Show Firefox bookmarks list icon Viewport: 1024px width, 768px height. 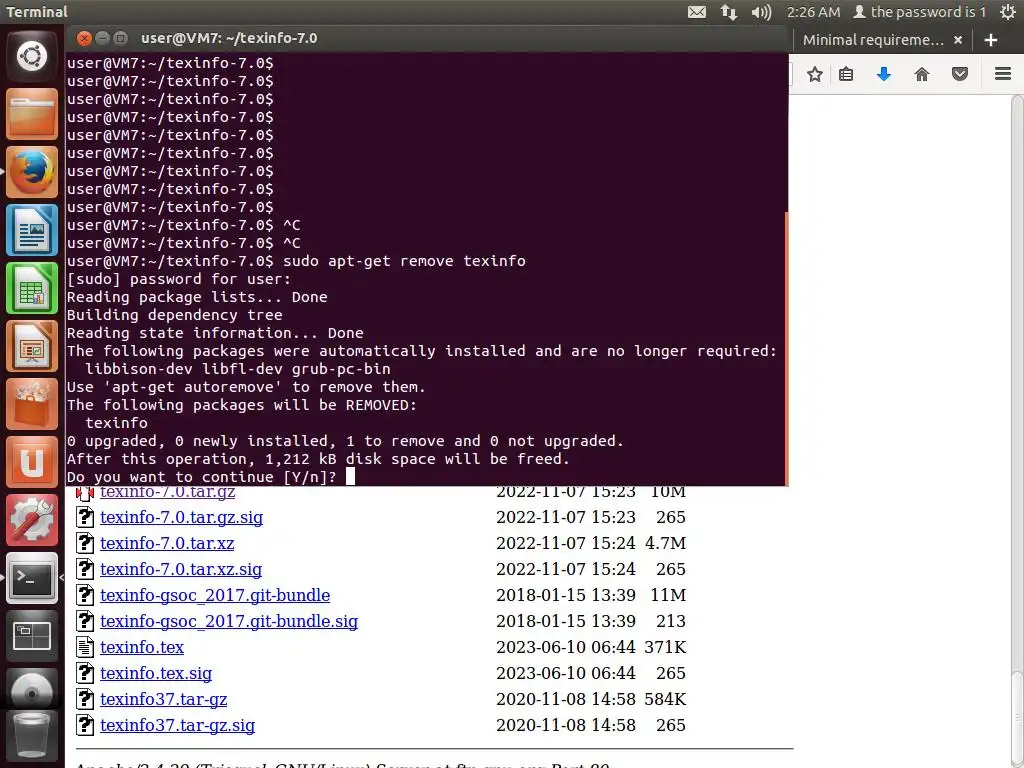click(x=846, y=74)
